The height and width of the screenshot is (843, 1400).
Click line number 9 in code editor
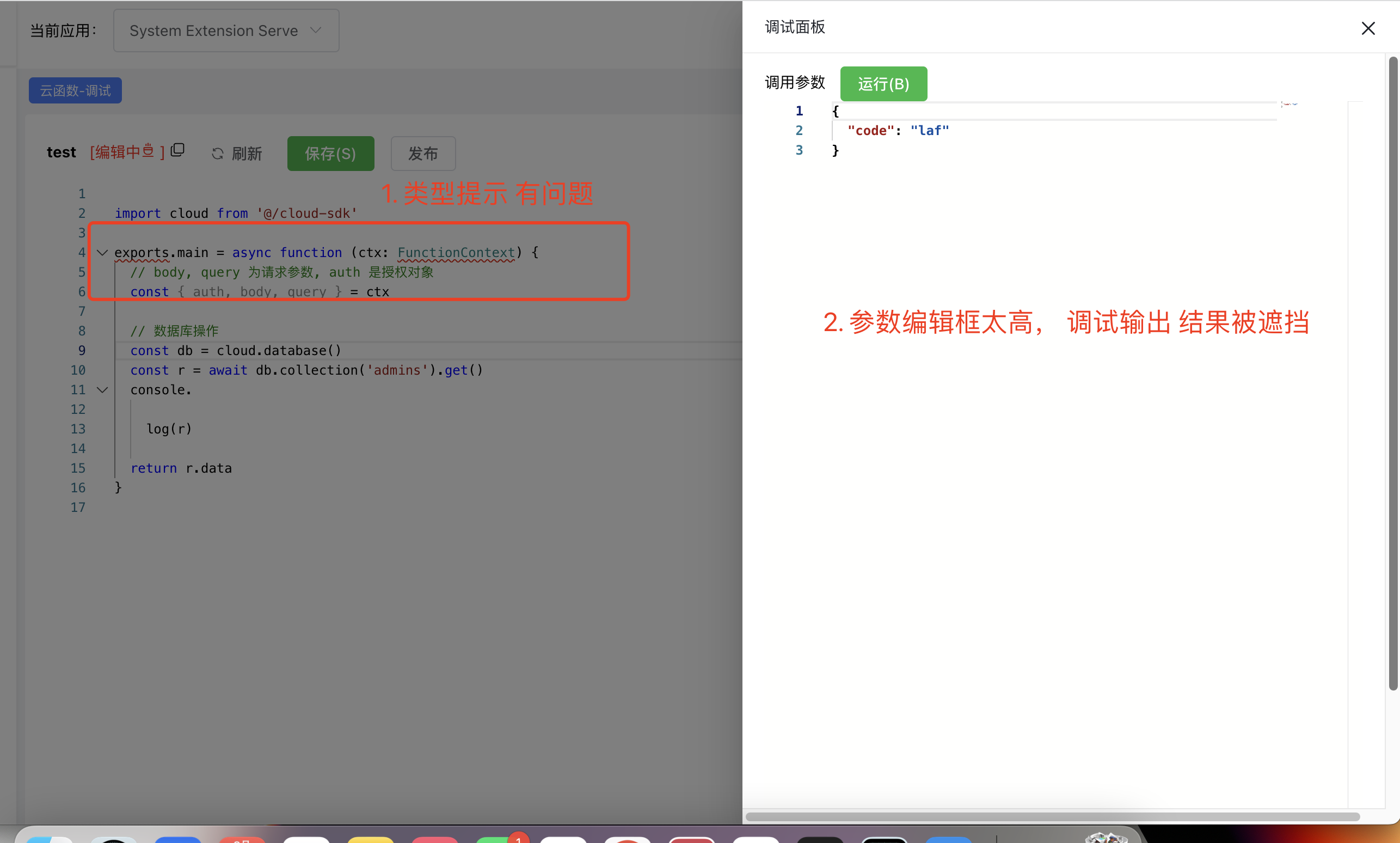coord(82,351)
